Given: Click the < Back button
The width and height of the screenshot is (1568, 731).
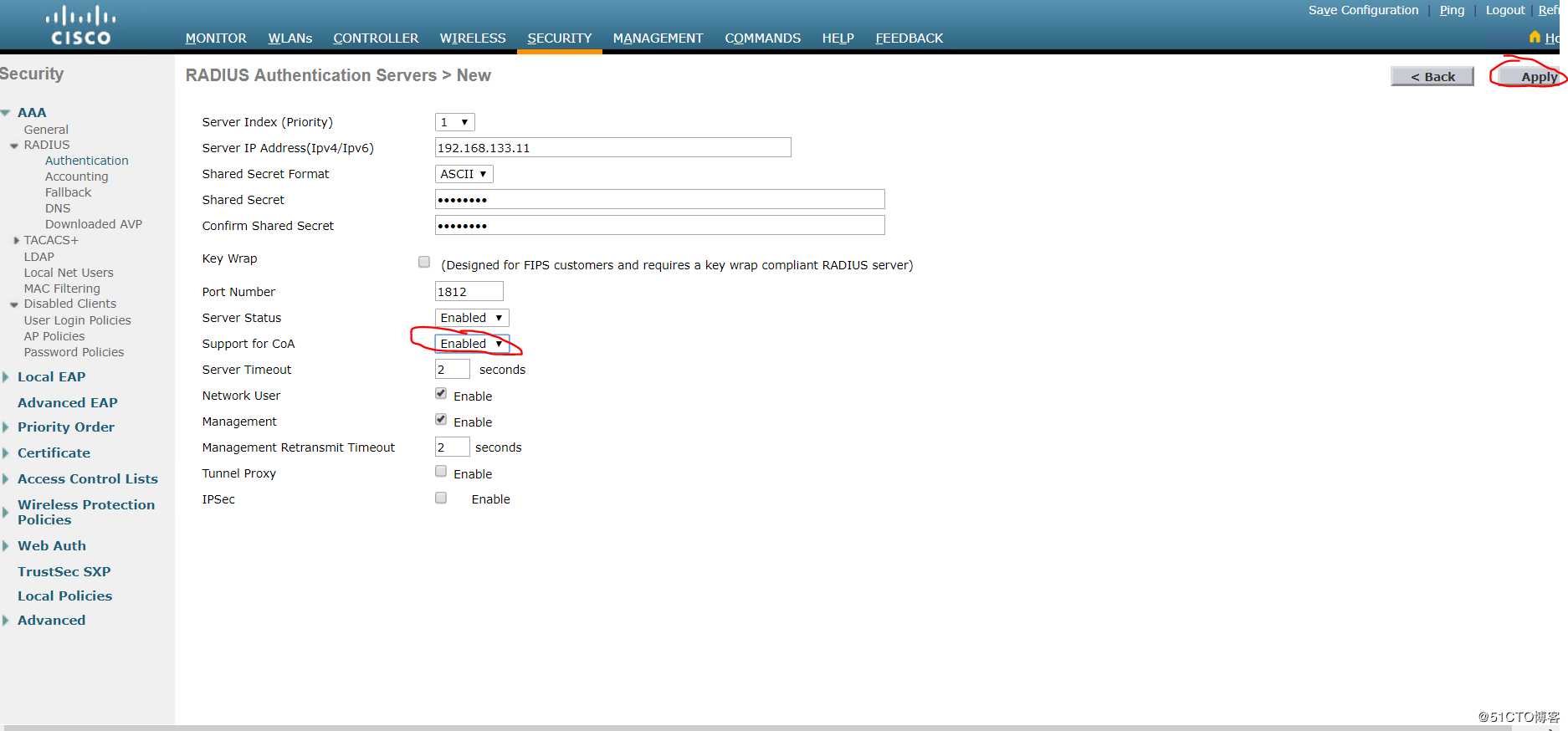Looking at the screenshot, I should coord(1432,76).
